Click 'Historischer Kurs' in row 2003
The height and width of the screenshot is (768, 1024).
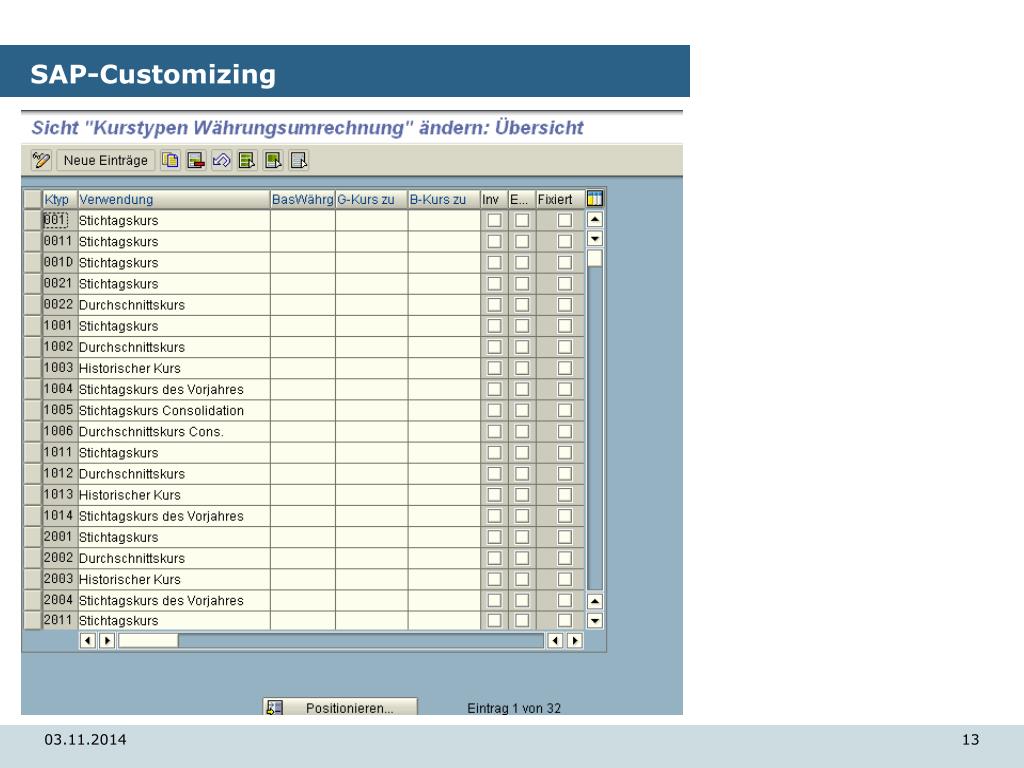(130, 580)
